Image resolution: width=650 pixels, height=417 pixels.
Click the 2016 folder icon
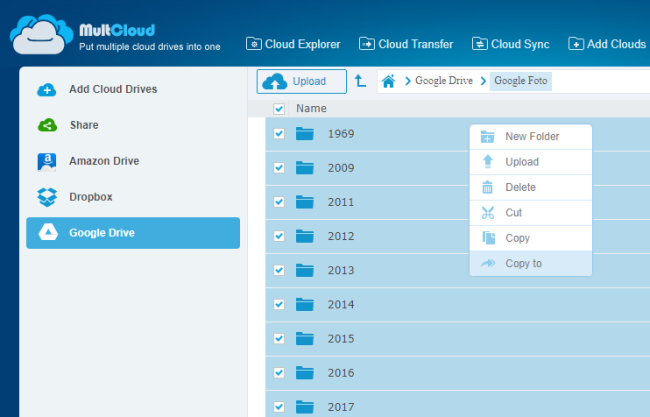pyautogui.click(x=305, y=373)
